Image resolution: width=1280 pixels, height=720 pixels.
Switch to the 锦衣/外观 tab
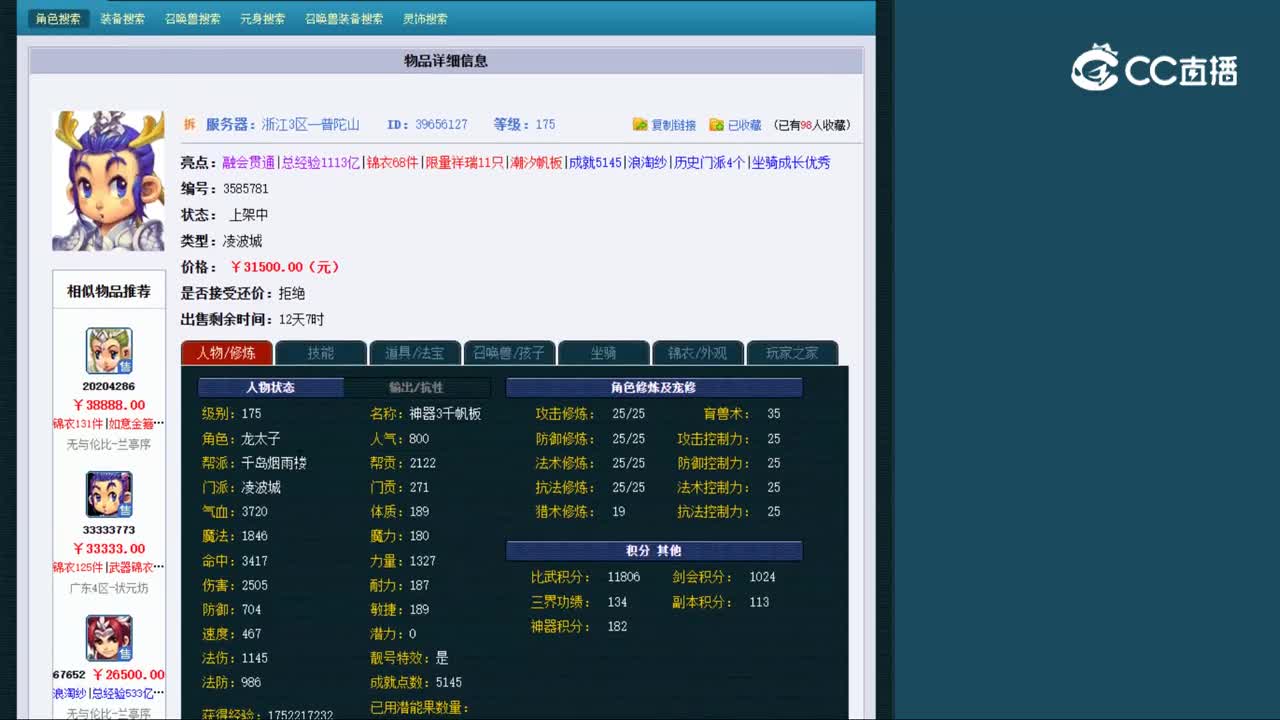(x=698, y=352)
